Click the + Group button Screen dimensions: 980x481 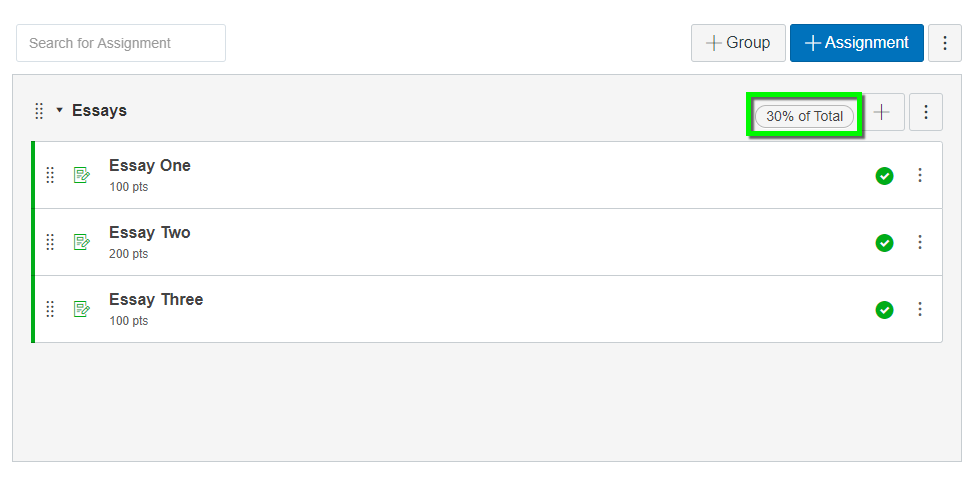[x=738, y=43]
